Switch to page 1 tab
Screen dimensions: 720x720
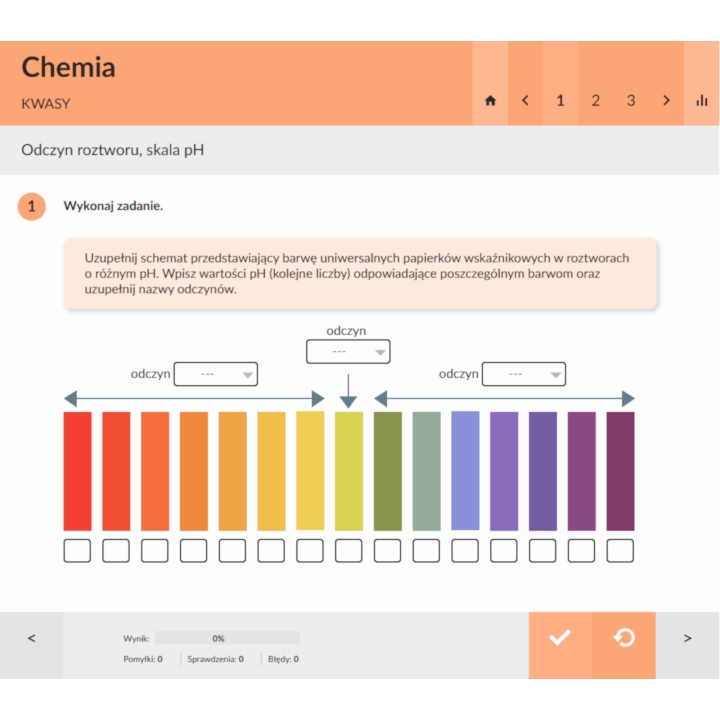(560, 101)
